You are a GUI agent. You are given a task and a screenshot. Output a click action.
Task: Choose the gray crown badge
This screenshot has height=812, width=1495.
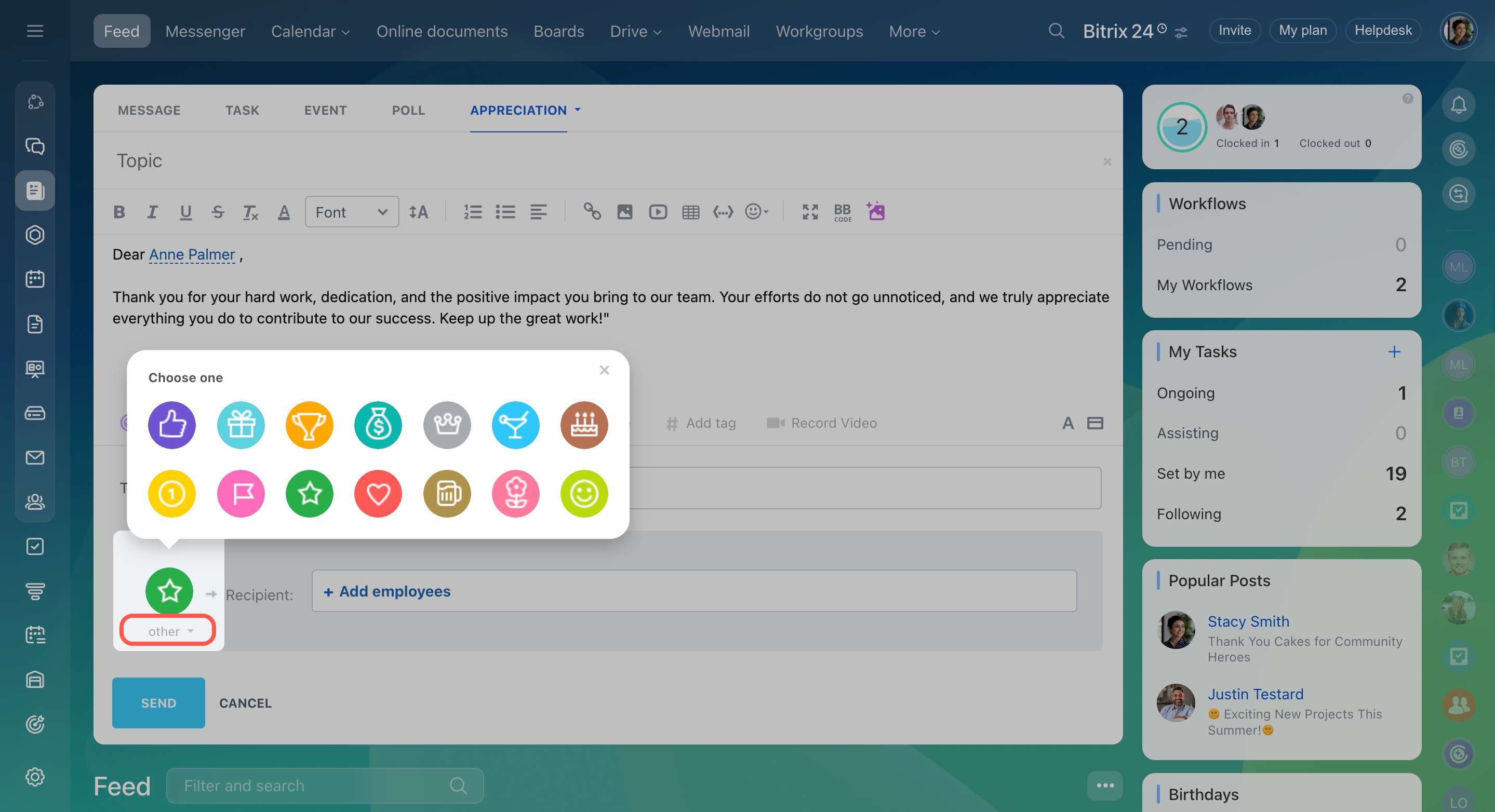[x=447, y=425]
